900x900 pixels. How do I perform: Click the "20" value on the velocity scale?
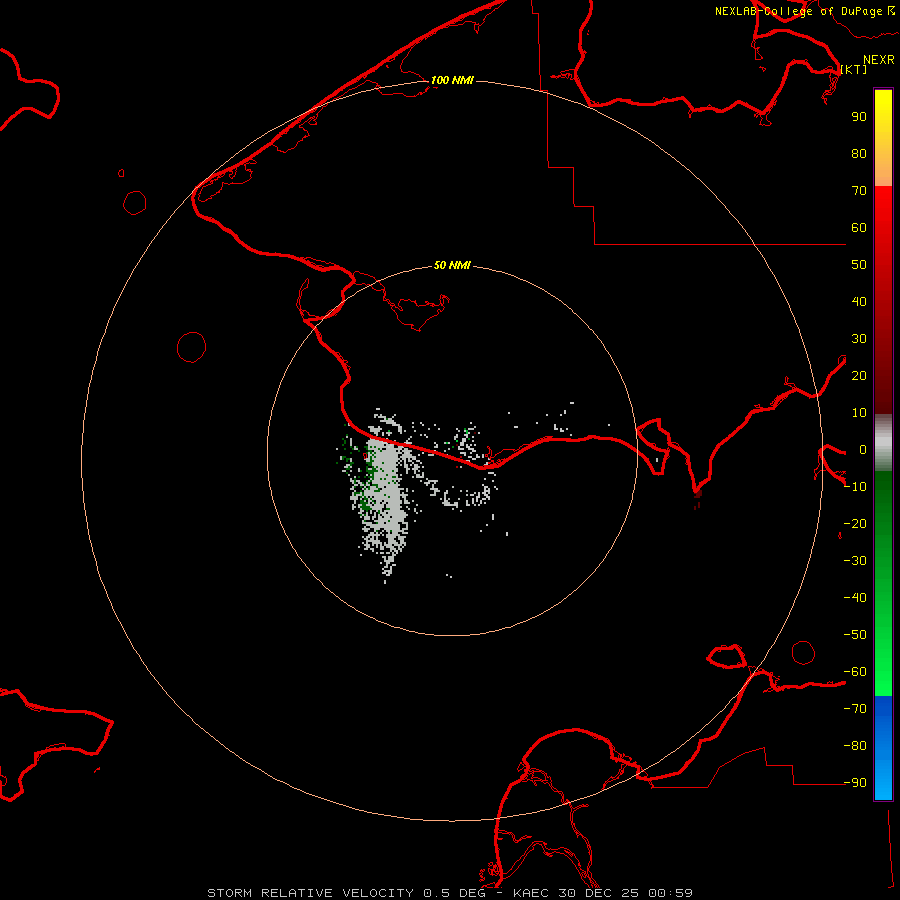[859, 376]
